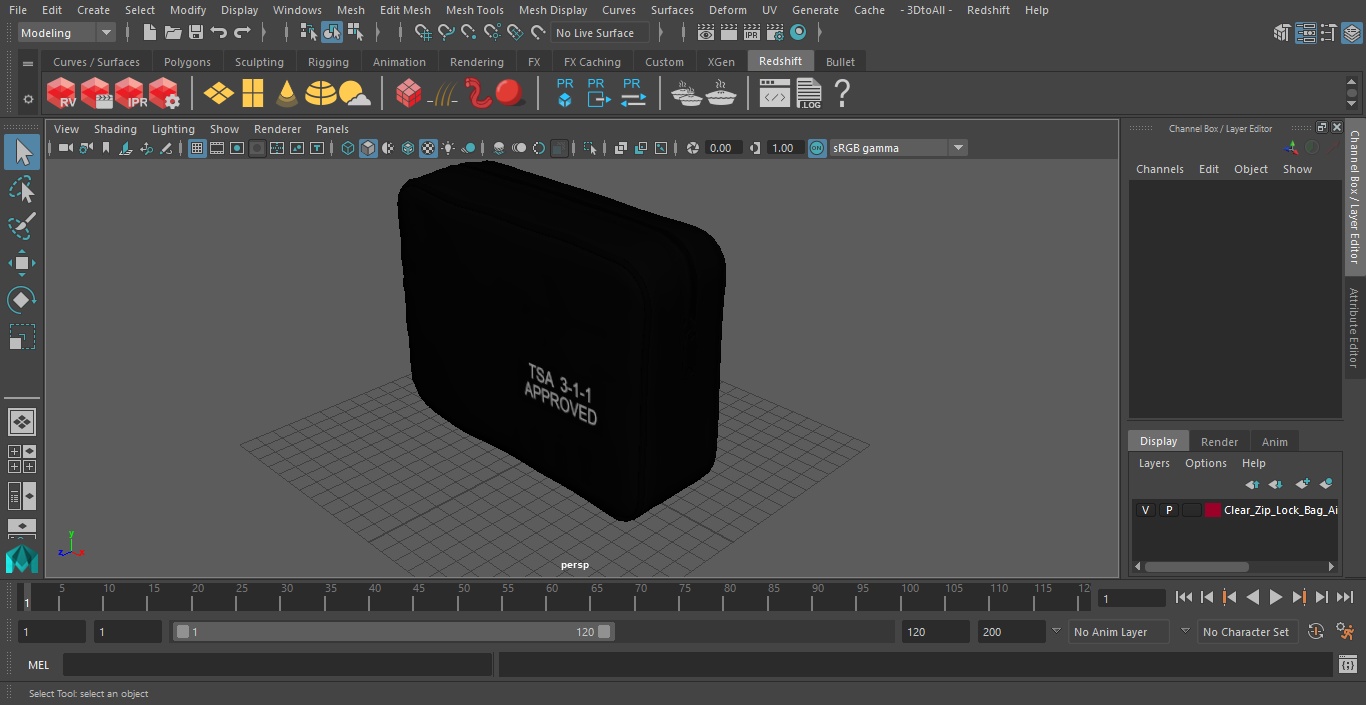Viewport: 1366px width, 705px height.
Task: Click the Redshift LOG file icon
Action: (808, 94)
